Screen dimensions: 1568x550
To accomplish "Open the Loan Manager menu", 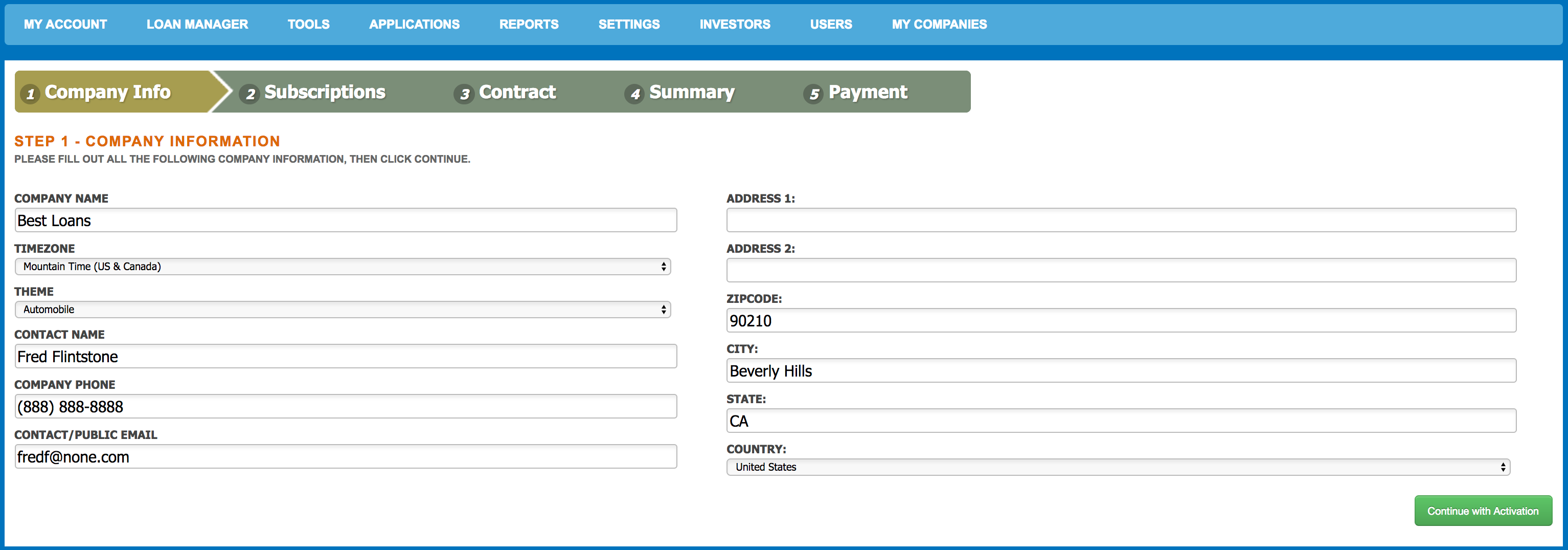I will pyautogui.click(x=197, y=25).
